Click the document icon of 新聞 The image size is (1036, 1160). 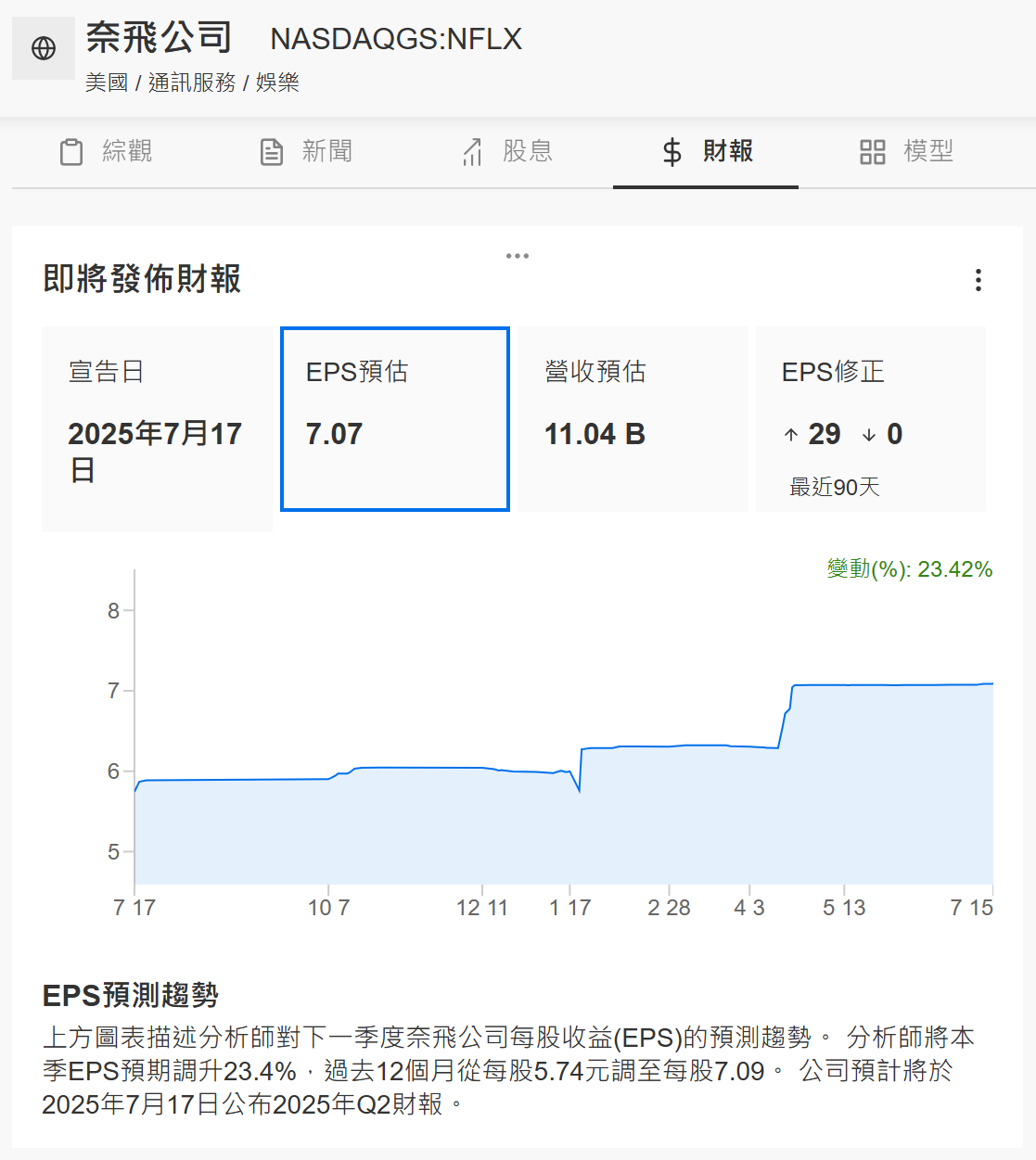[x=271, y=152]
